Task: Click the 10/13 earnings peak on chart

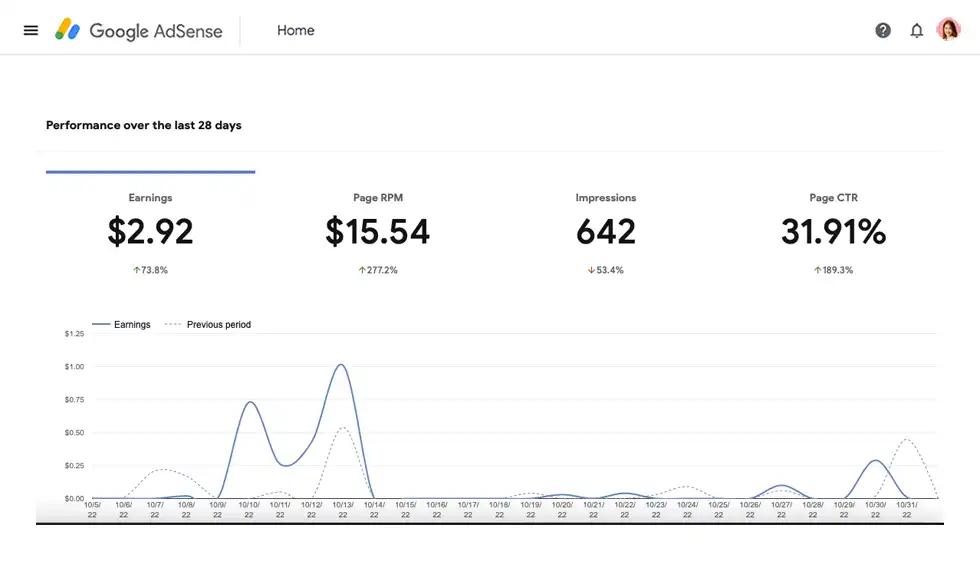Action: pyautogui.click(x=341, y=365)
